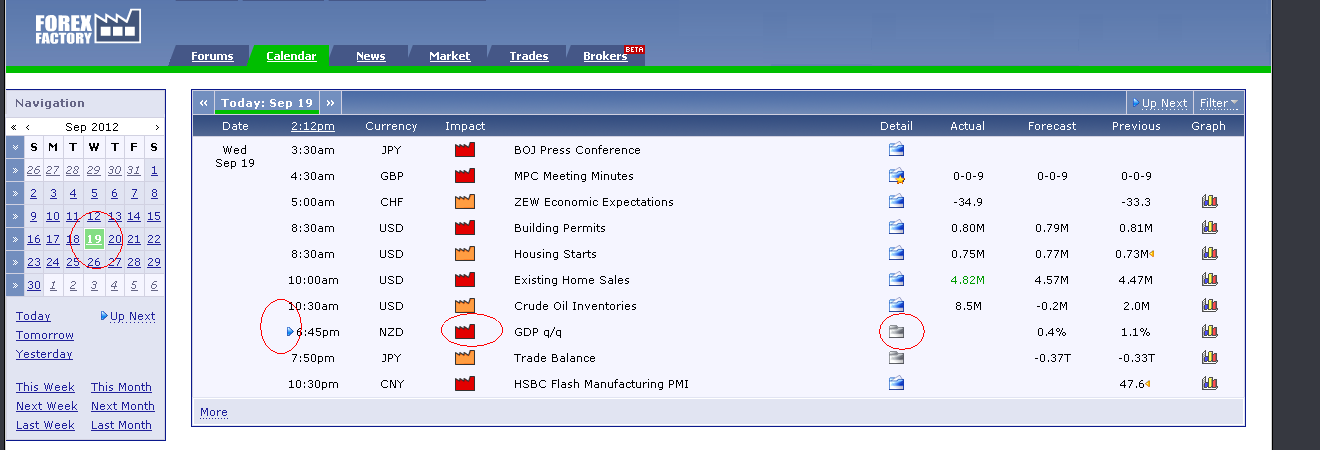The width and height of the screenshot is (1320, 450).
Task: Open the Calendar tab
Action: point(291,56)
